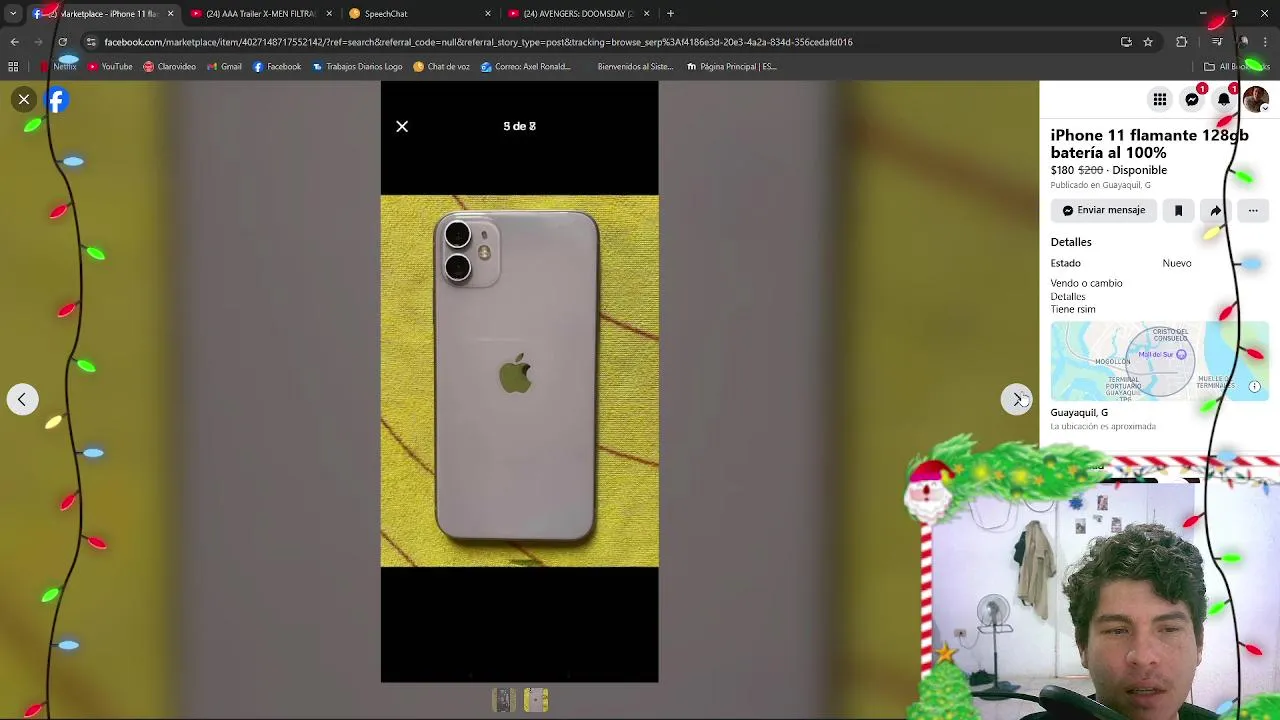Close the SpeechChat tab
The image size is (1280, 720).
[488, 14]
